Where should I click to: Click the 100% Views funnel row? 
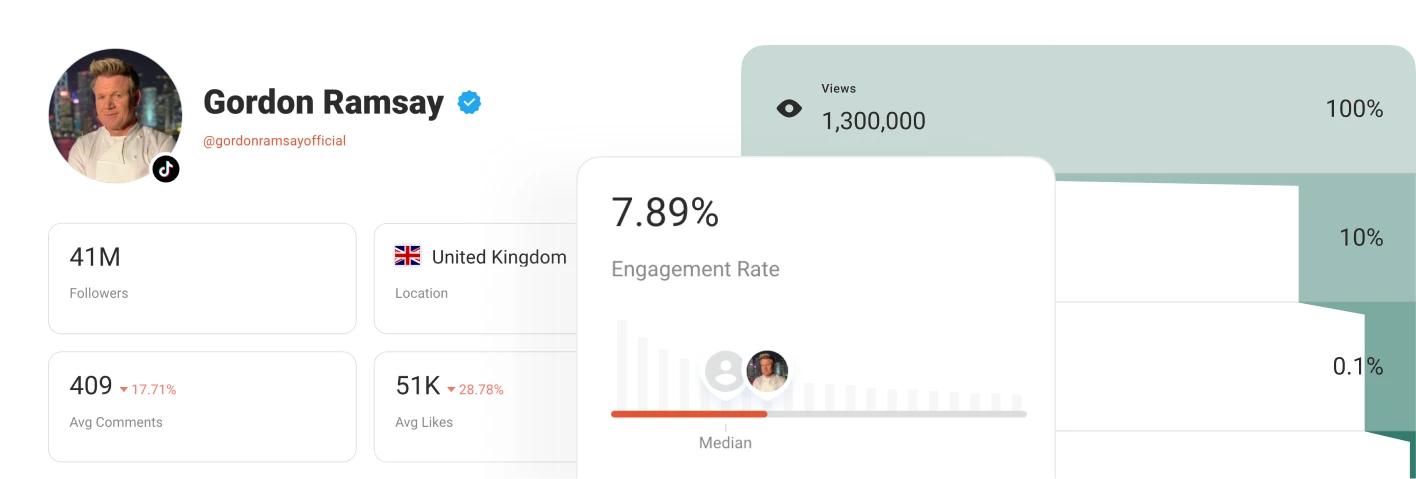click(1080, 110)
